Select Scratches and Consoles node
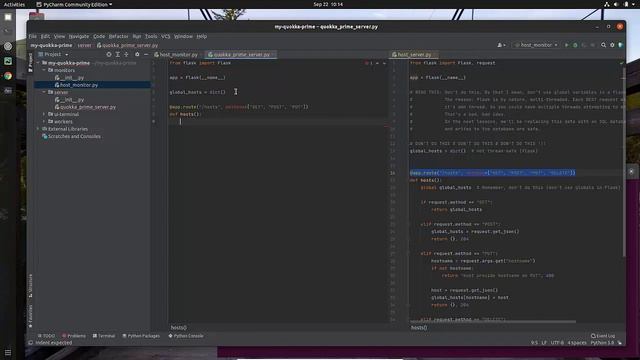The width and height of the screenshot is (640, 360). click(74, 136)
